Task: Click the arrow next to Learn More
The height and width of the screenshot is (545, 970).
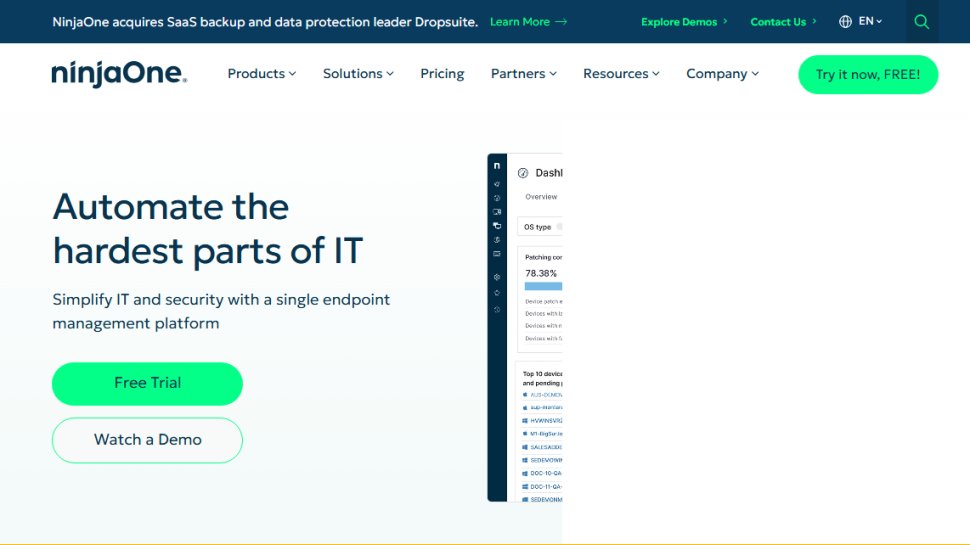Action: [561, 22]
